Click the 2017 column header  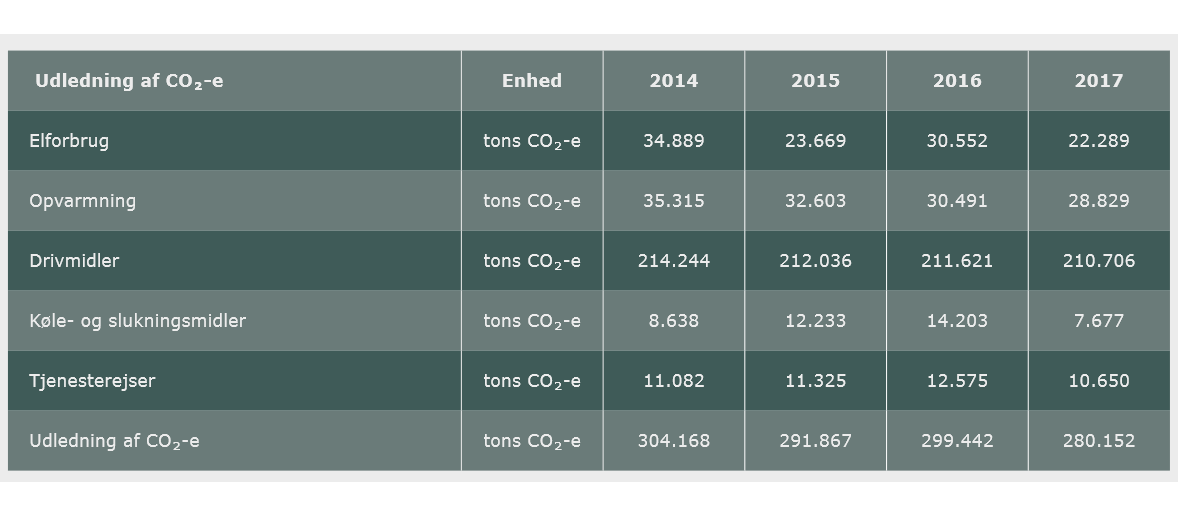(x=1098, y=80)
